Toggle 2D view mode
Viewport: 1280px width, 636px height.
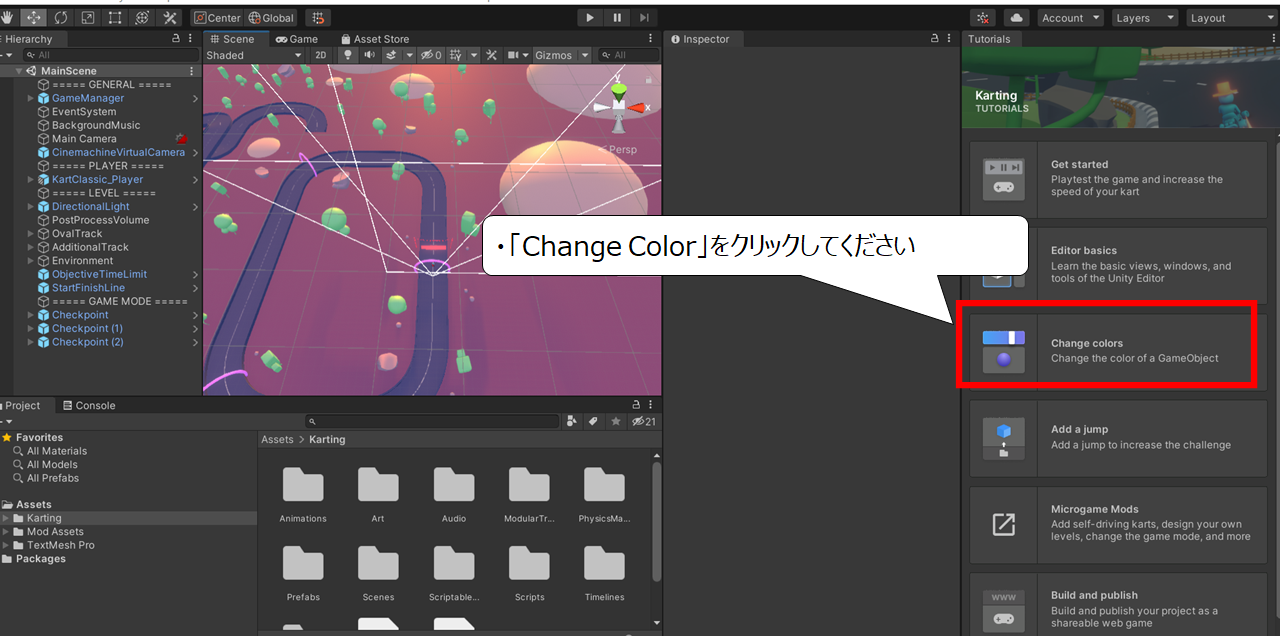(321, 55)
